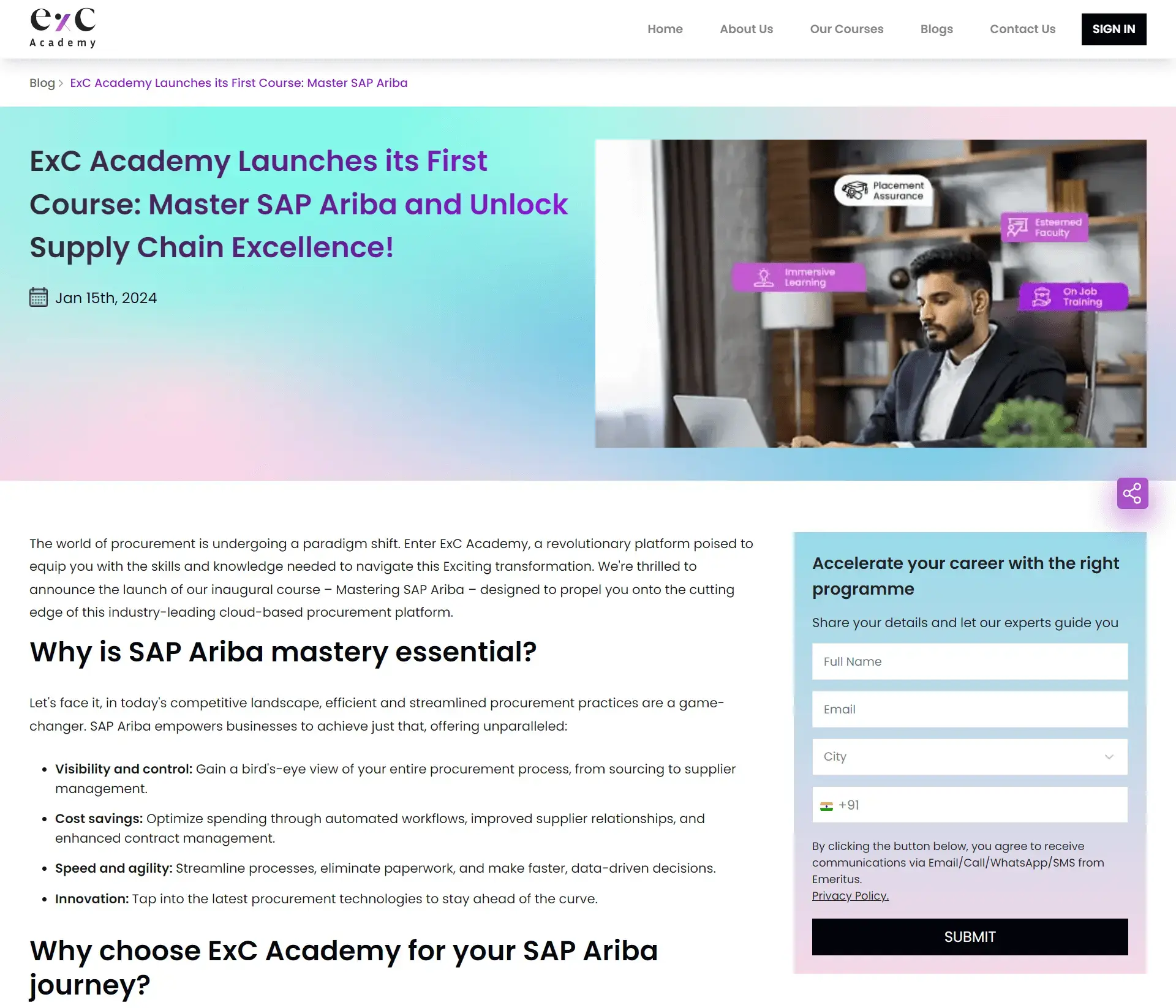
Task: Open About Us in the navigation
Action: [x=746, y=29]
